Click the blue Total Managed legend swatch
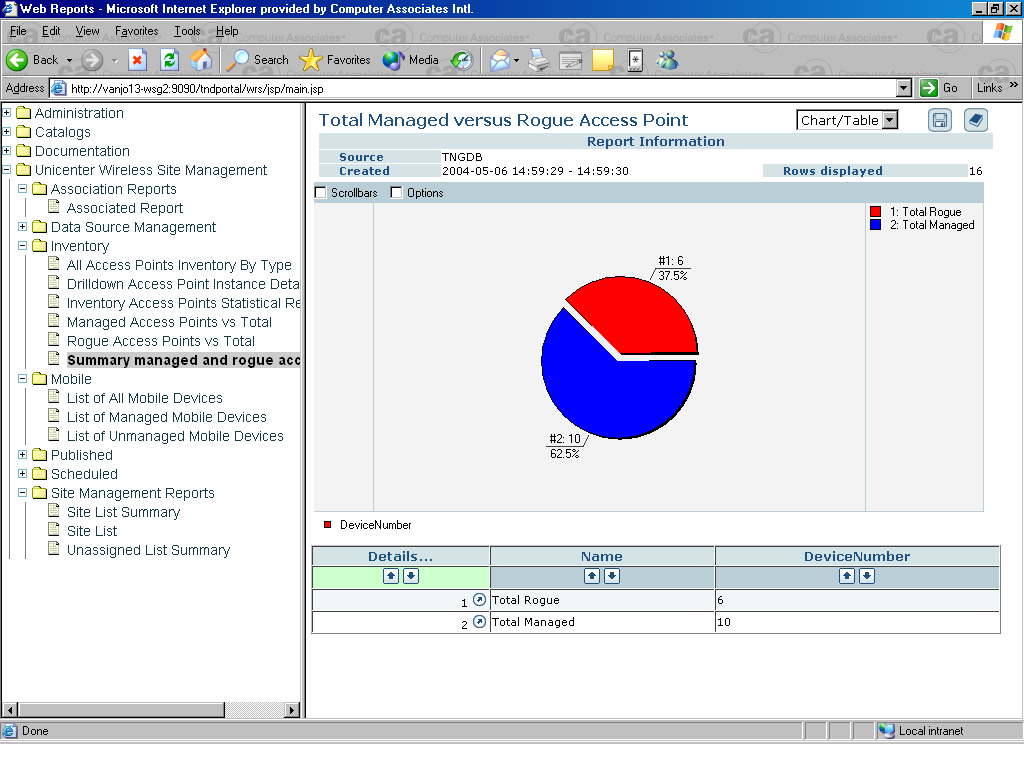 coord(876,225)
